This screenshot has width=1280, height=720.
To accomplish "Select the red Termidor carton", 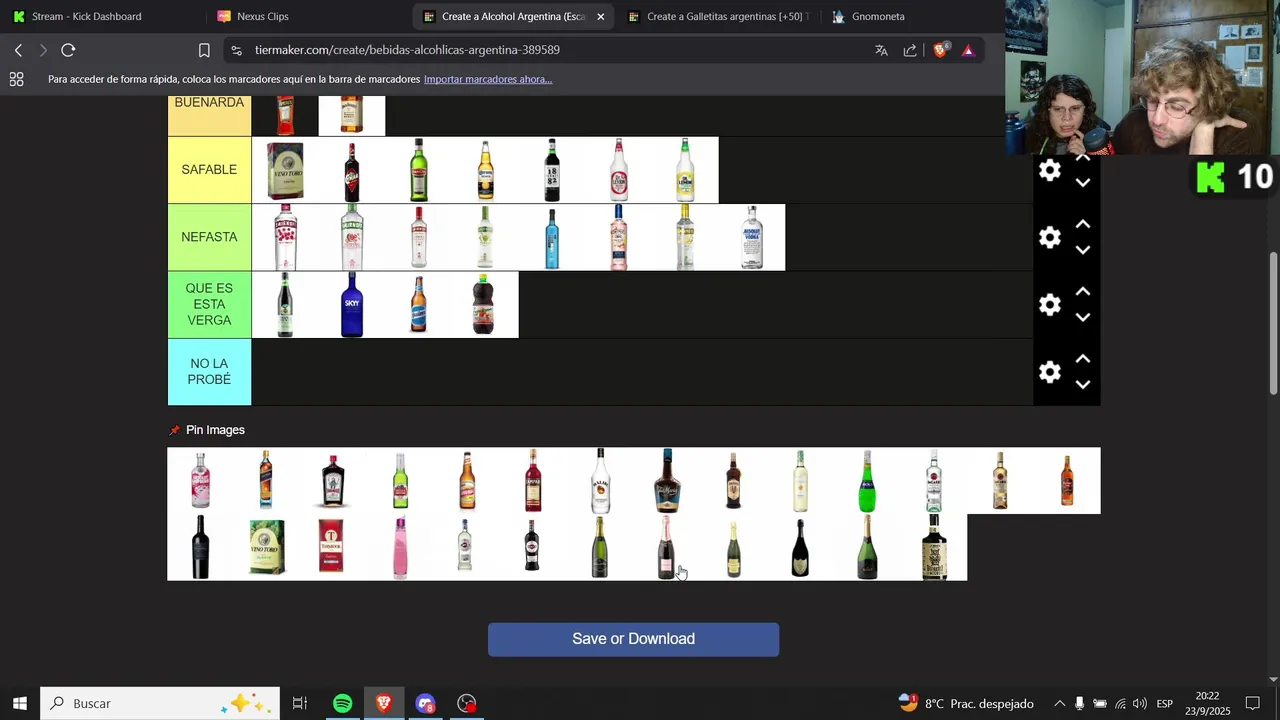I will [331, 547].
